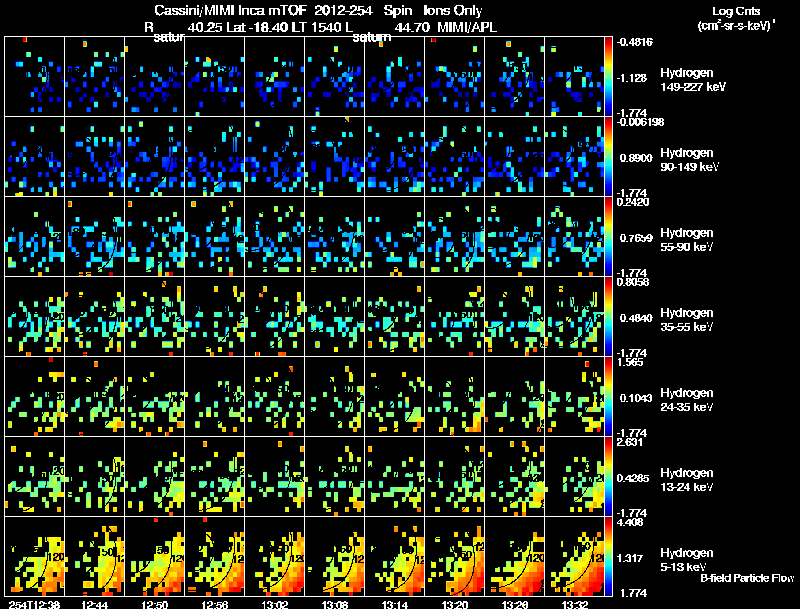800x609 pixels.
Task: Select the 'Hydrogen 5-13 keV' row label
Action: coord(687,560)
